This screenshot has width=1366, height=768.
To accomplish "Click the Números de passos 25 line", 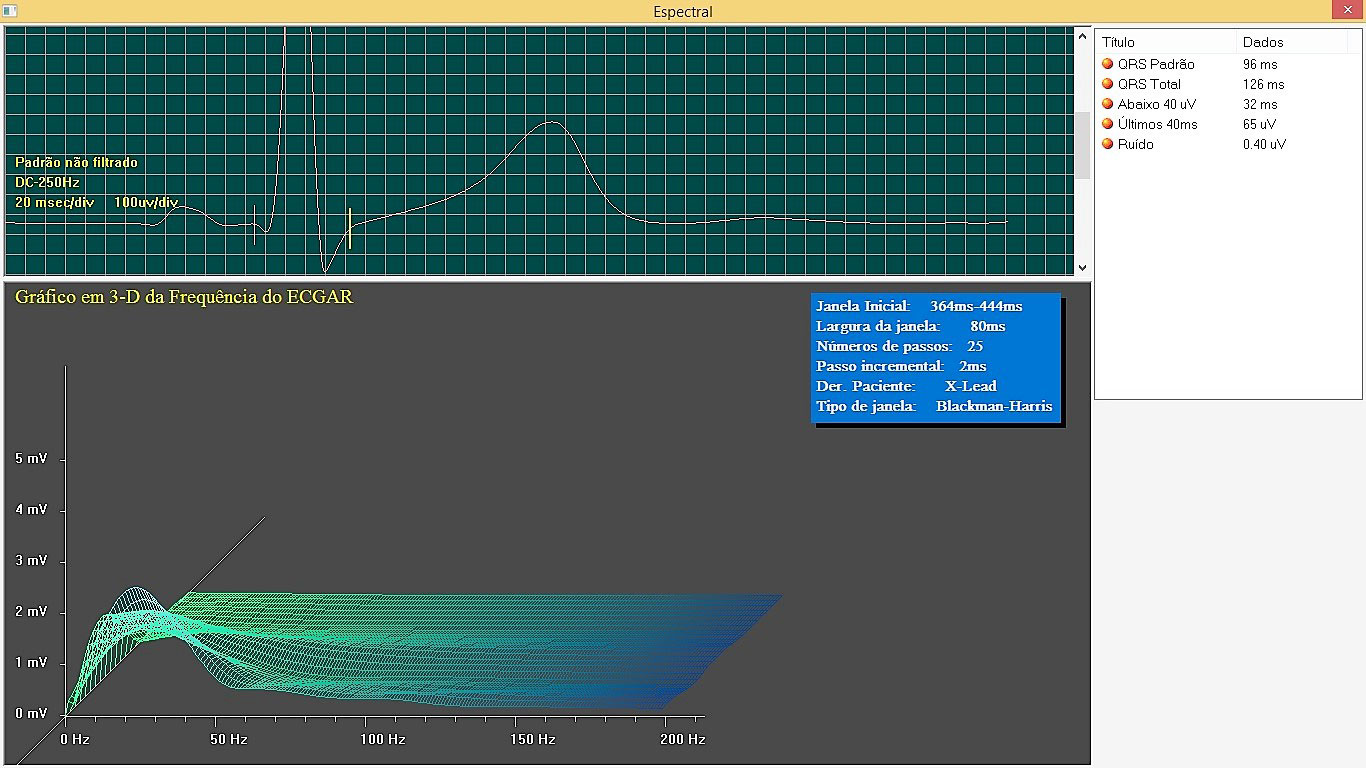I will click(900, 346).
